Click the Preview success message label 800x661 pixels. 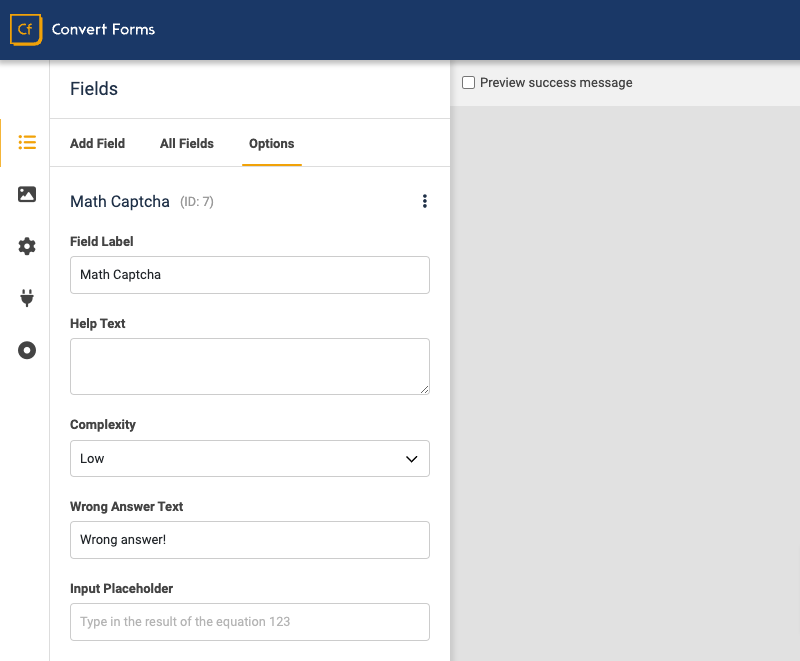(x=556, y=83)
